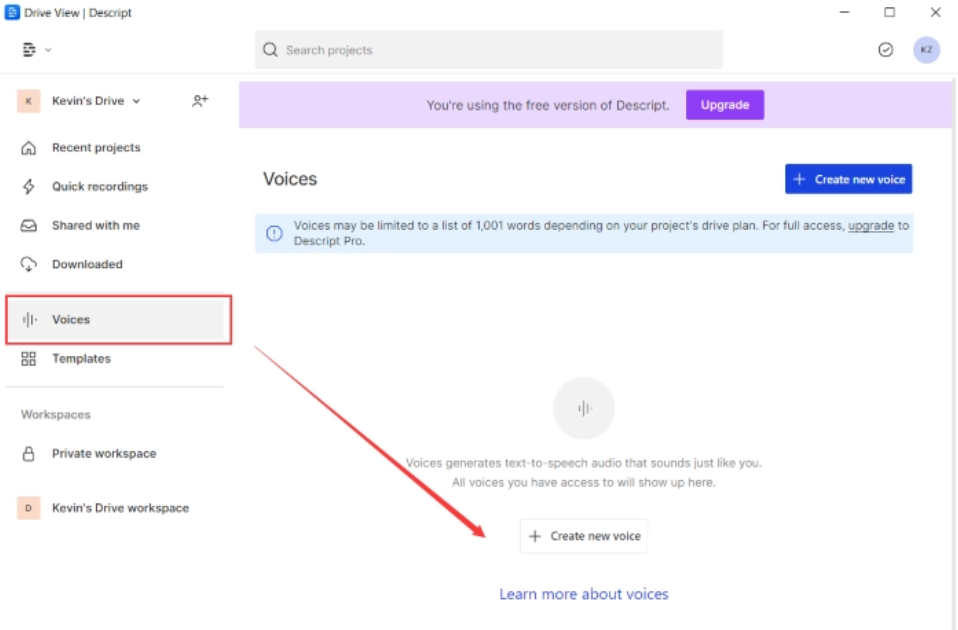This screenshot has width=958, height=630.
Task: Expand the chevron next to app menu icon
Action: pos(48,50)
